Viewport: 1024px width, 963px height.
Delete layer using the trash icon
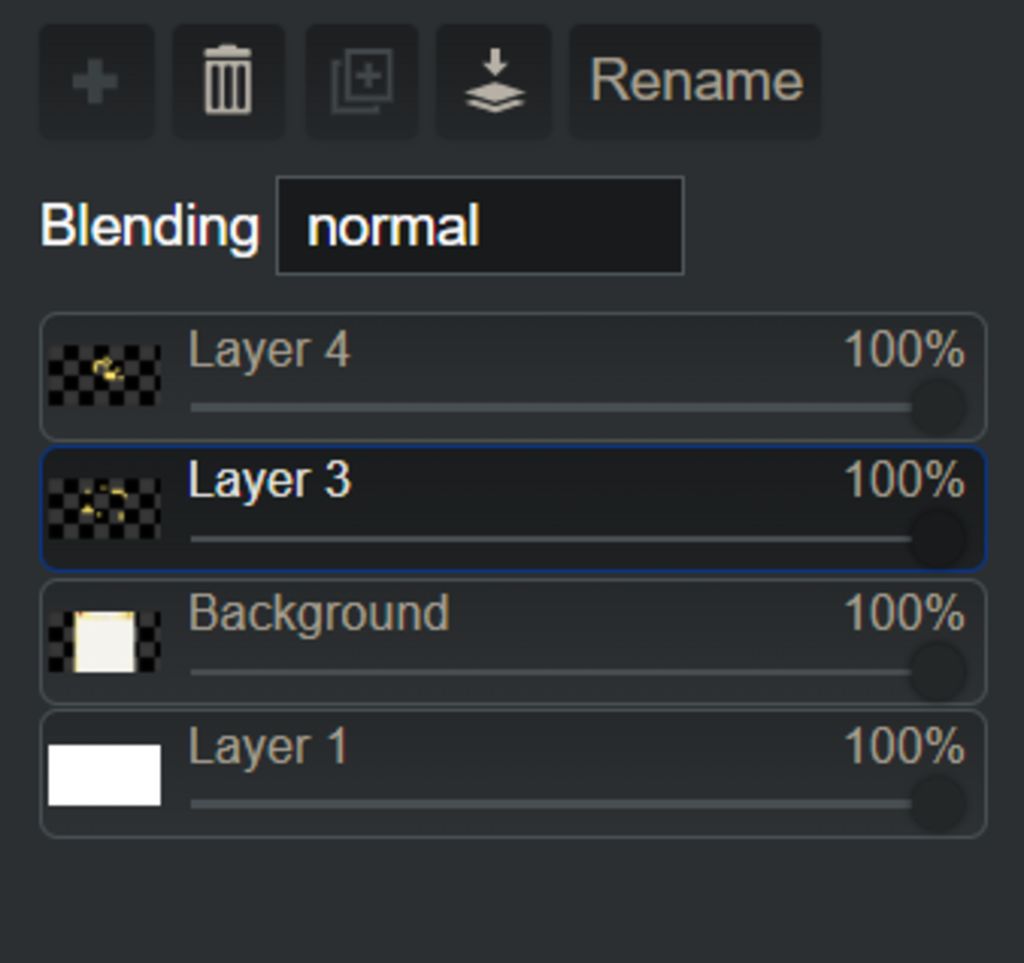click(228, 82)
